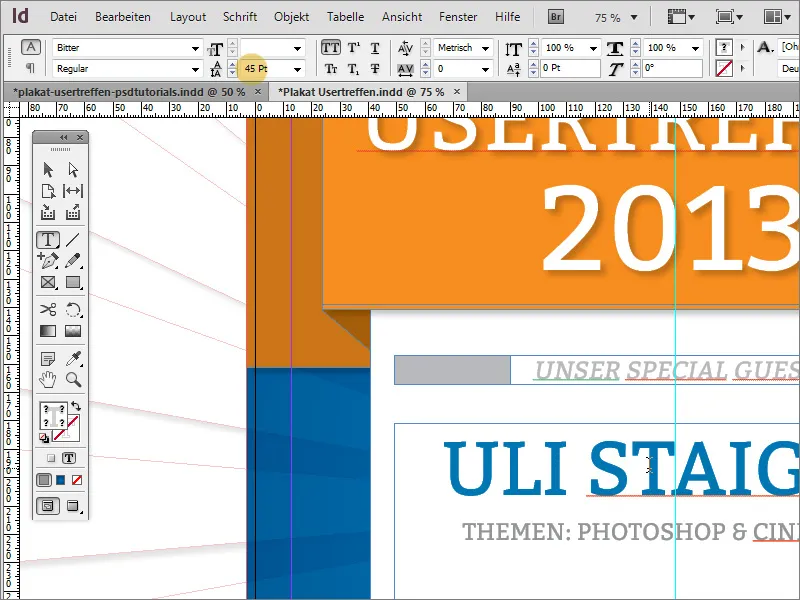Image resolution: width=800 pixels, height=600 pixels.
Task: Choose the Gap tool
Action: coord(73,191)
